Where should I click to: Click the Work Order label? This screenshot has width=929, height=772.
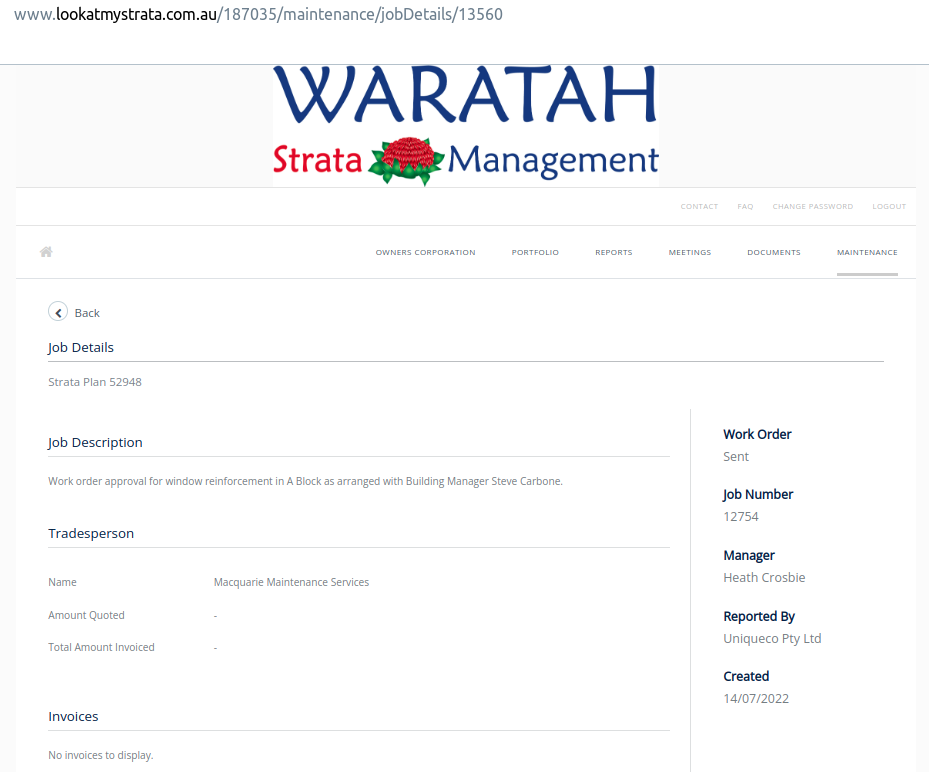tap(757, 434)
